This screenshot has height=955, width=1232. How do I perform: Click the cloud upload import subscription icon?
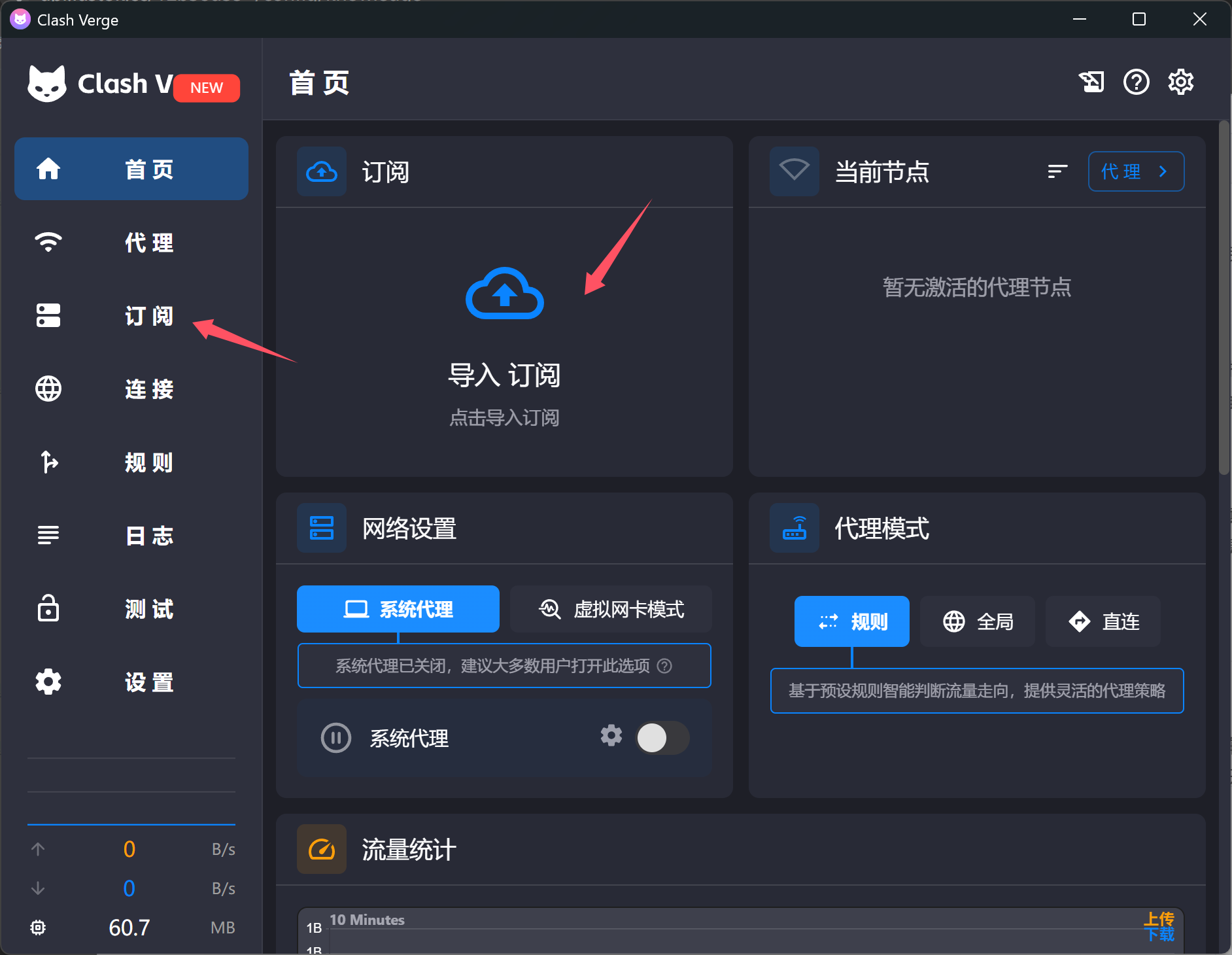coord(504,294)
